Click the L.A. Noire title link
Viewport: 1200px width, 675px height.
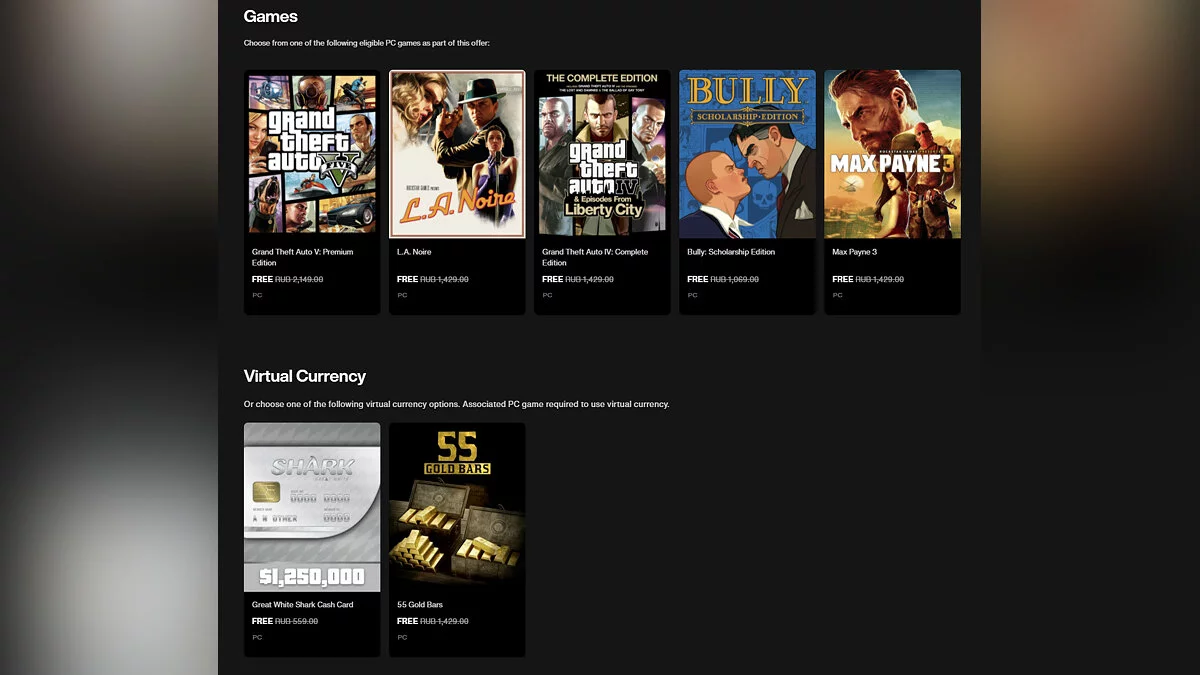click(414, 252)
